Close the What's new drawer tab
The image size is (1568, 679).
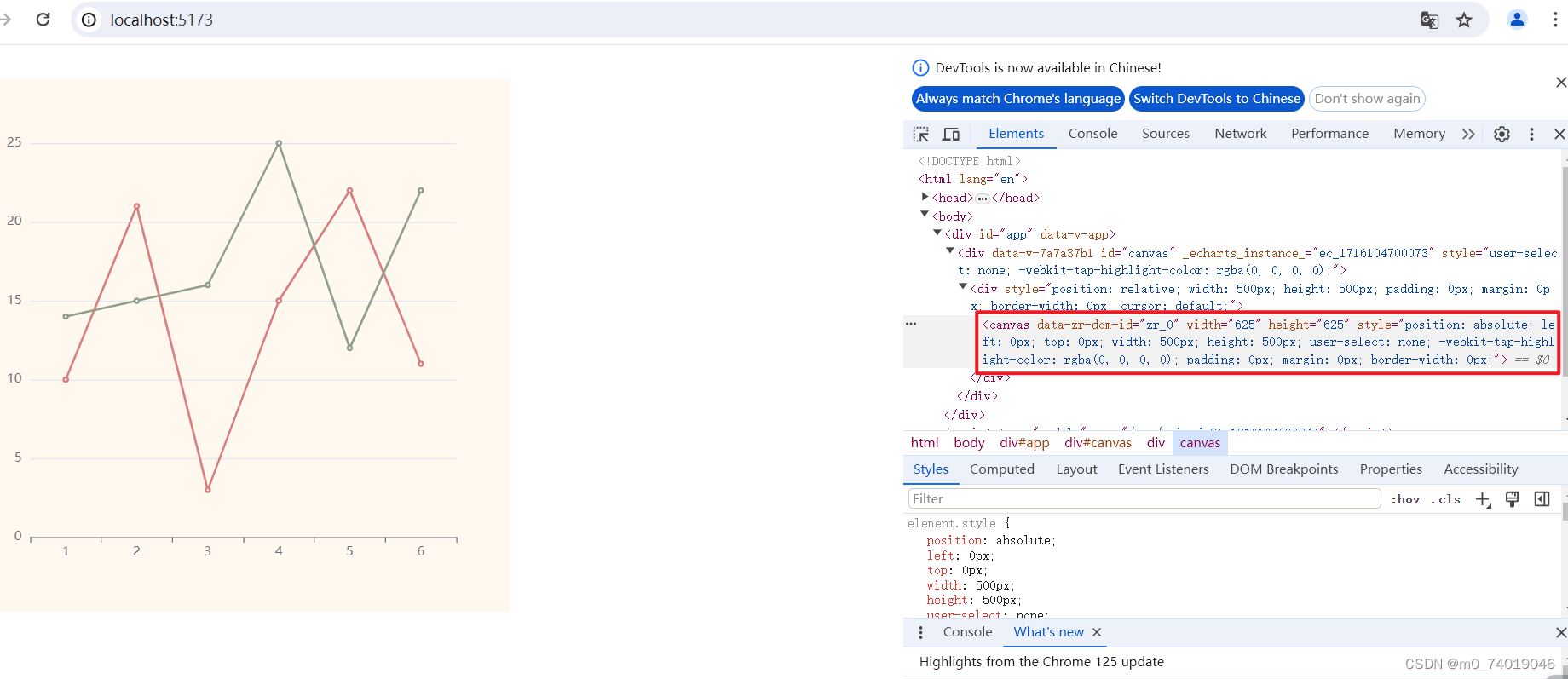[1097, 632]
